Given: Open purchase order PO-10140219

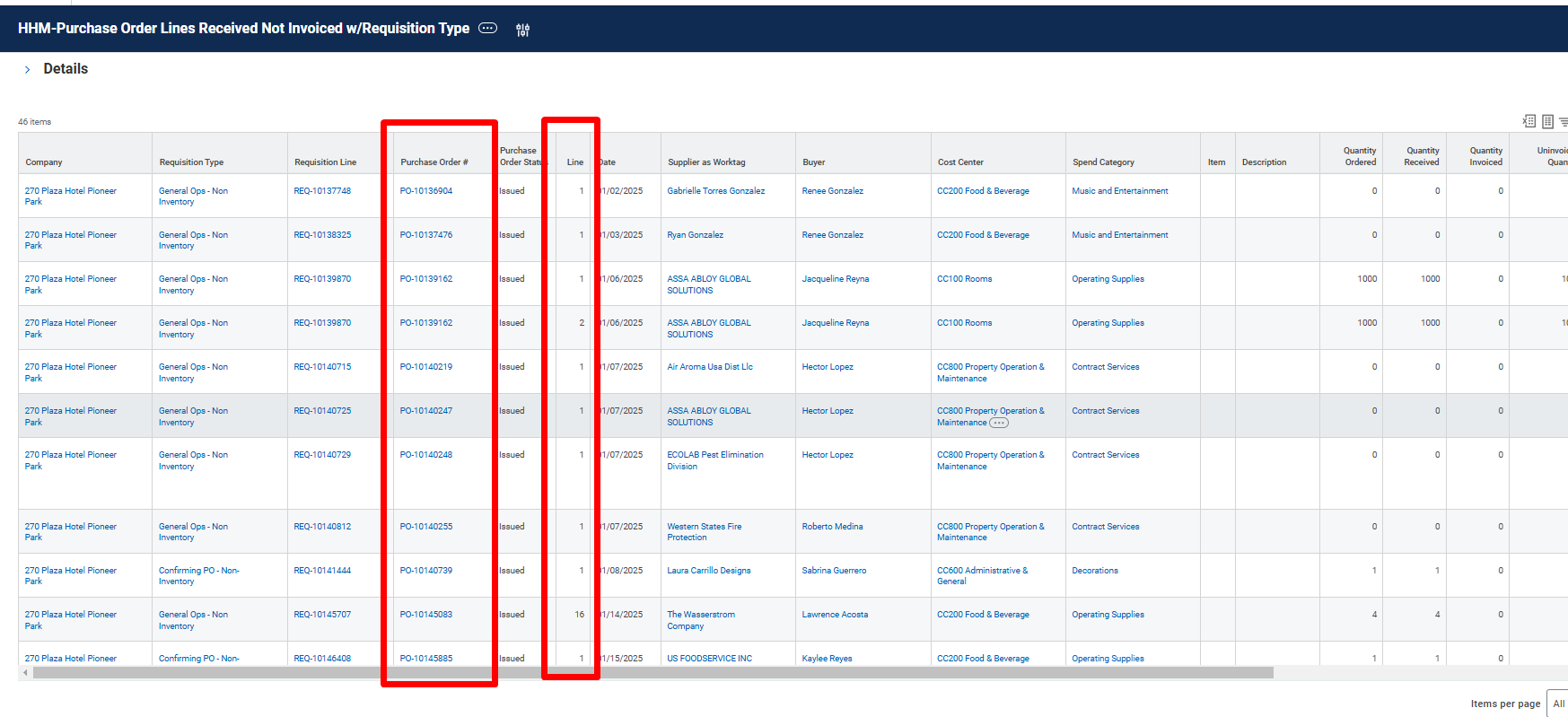Looking at the screenshot, I should pyautogui.click(x=426, y=367).
